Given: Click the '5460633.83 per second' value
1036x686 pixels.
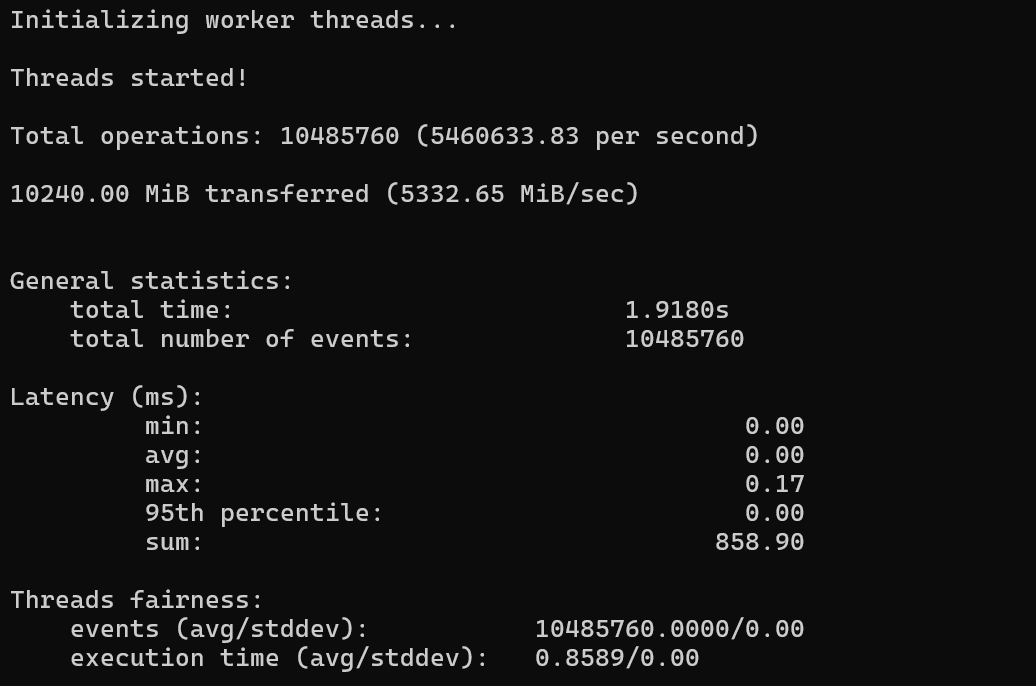Looking at the screenshot, I should click(587, 136).
